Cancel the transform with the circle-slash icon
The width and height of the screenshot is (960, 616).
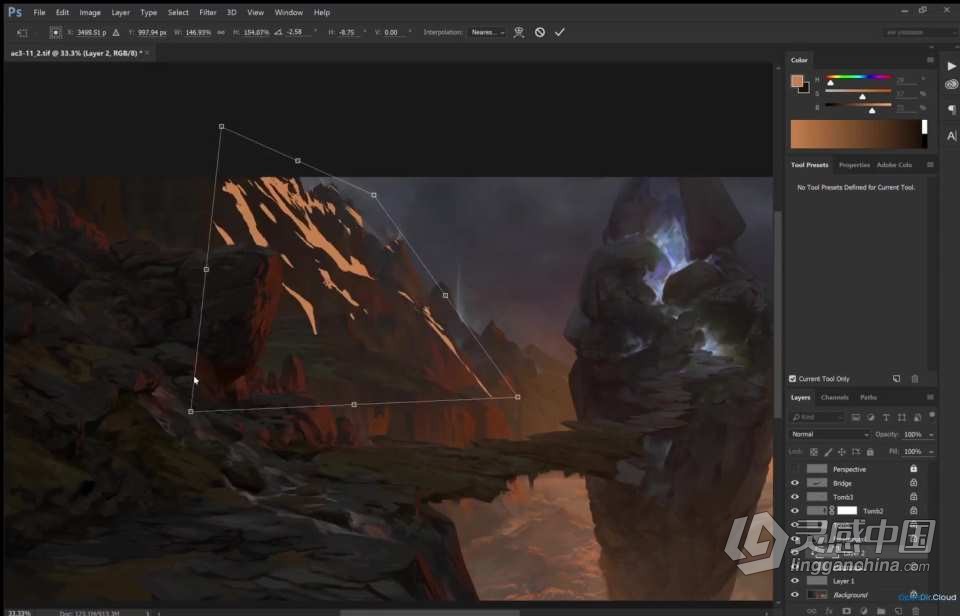pos(539,32)
